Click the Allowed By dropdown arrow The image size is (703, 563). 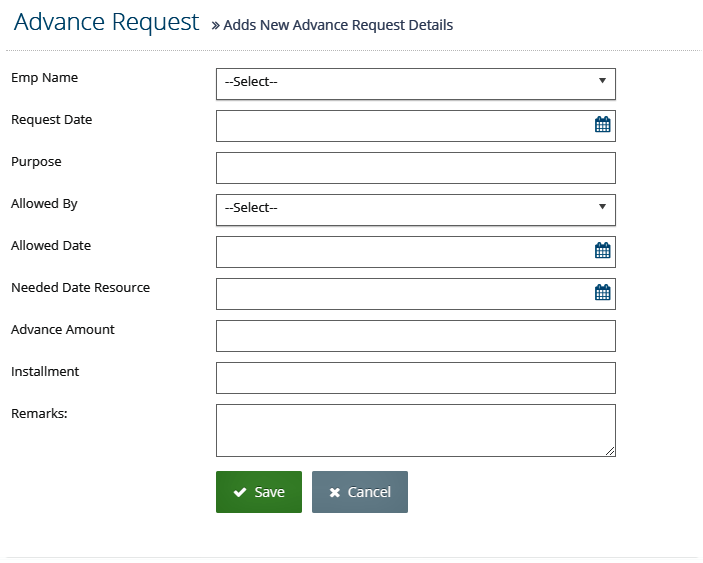click(602, 207)
